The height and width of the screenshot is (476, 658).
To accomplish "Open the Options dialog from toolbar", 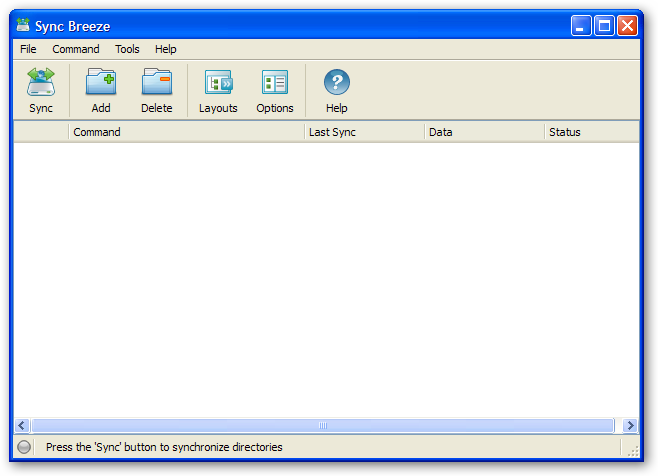I will tap(275, 90).
